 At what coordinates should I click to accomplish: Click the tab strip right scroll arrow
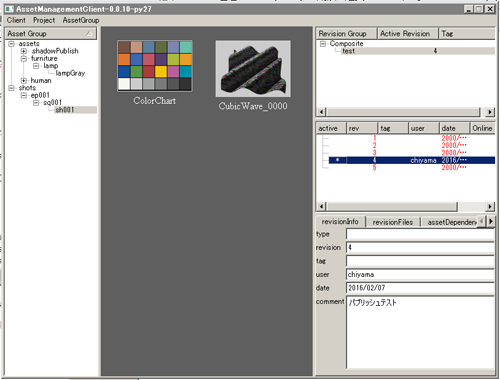(x=491, y=221)
